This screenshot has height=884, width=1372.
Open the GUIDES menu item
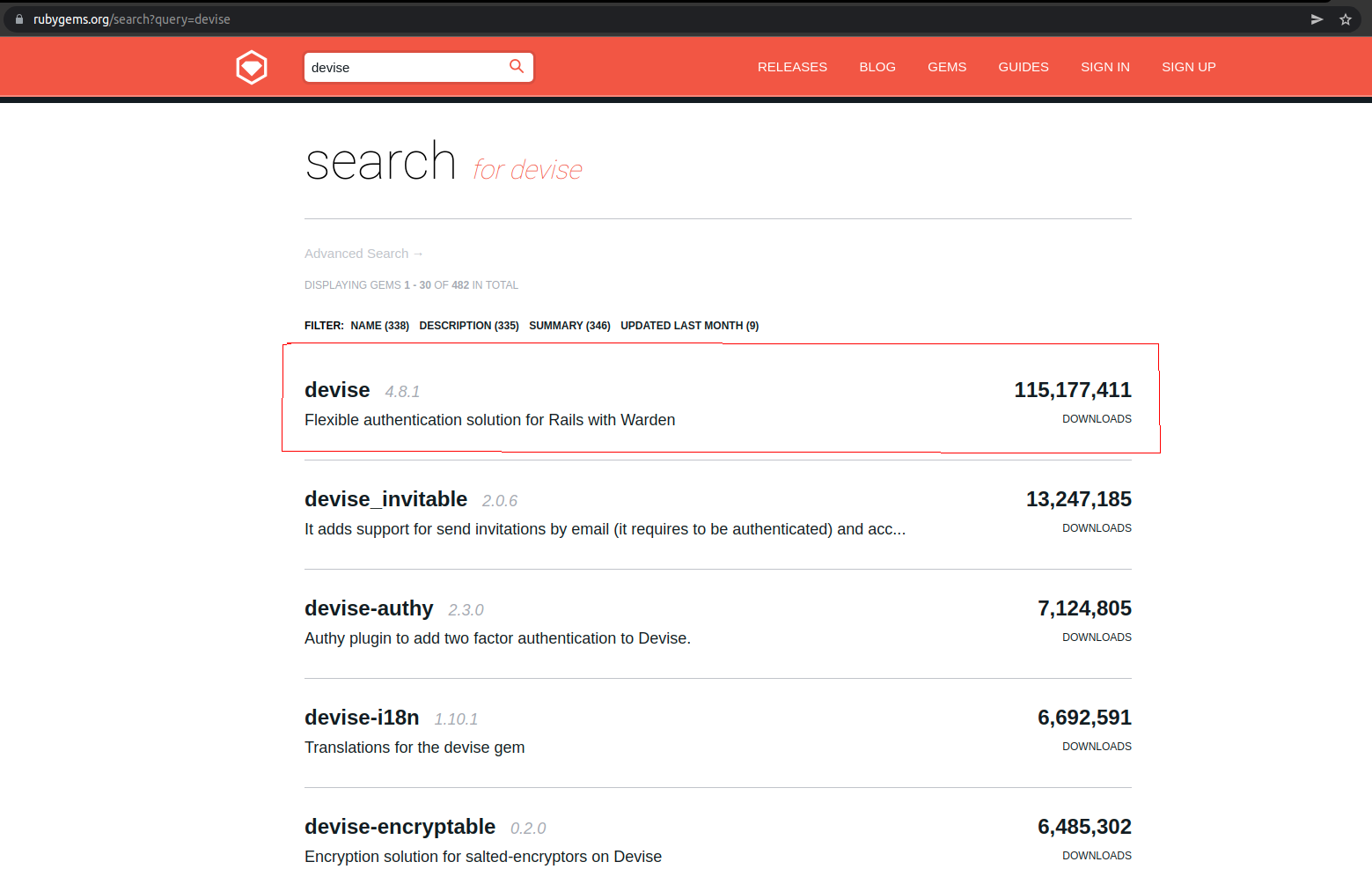1023,67
